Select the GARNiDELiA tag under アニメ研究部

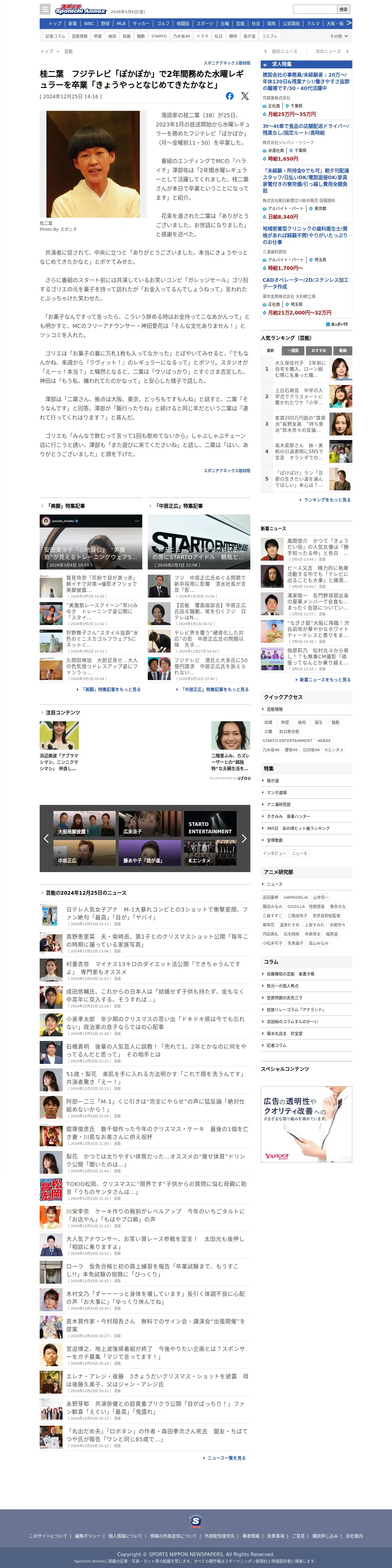coord(296,897)
